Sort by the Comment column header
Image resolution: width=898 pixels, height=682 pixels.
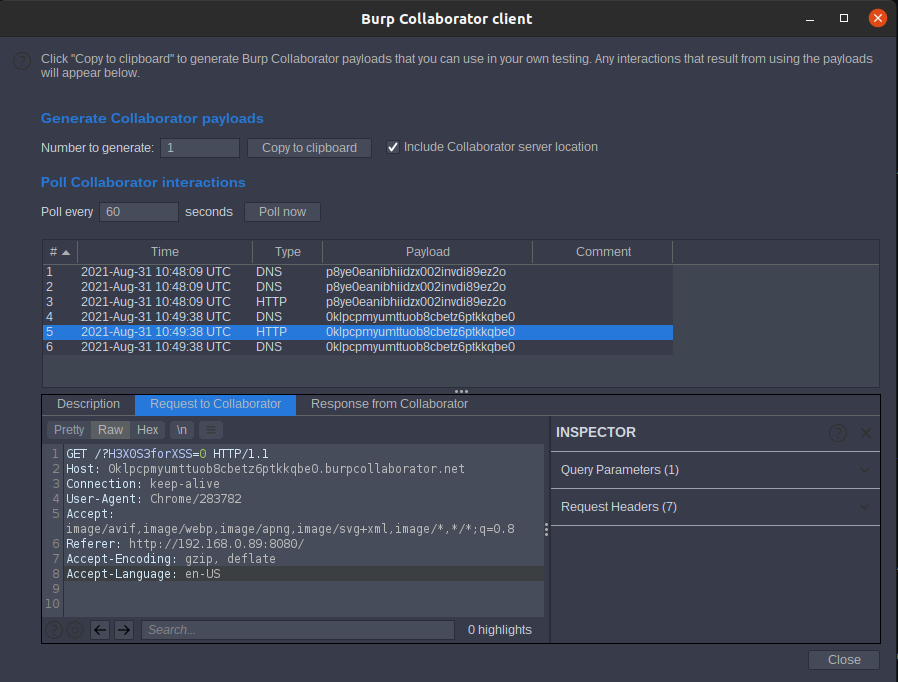tap(603, 252)
